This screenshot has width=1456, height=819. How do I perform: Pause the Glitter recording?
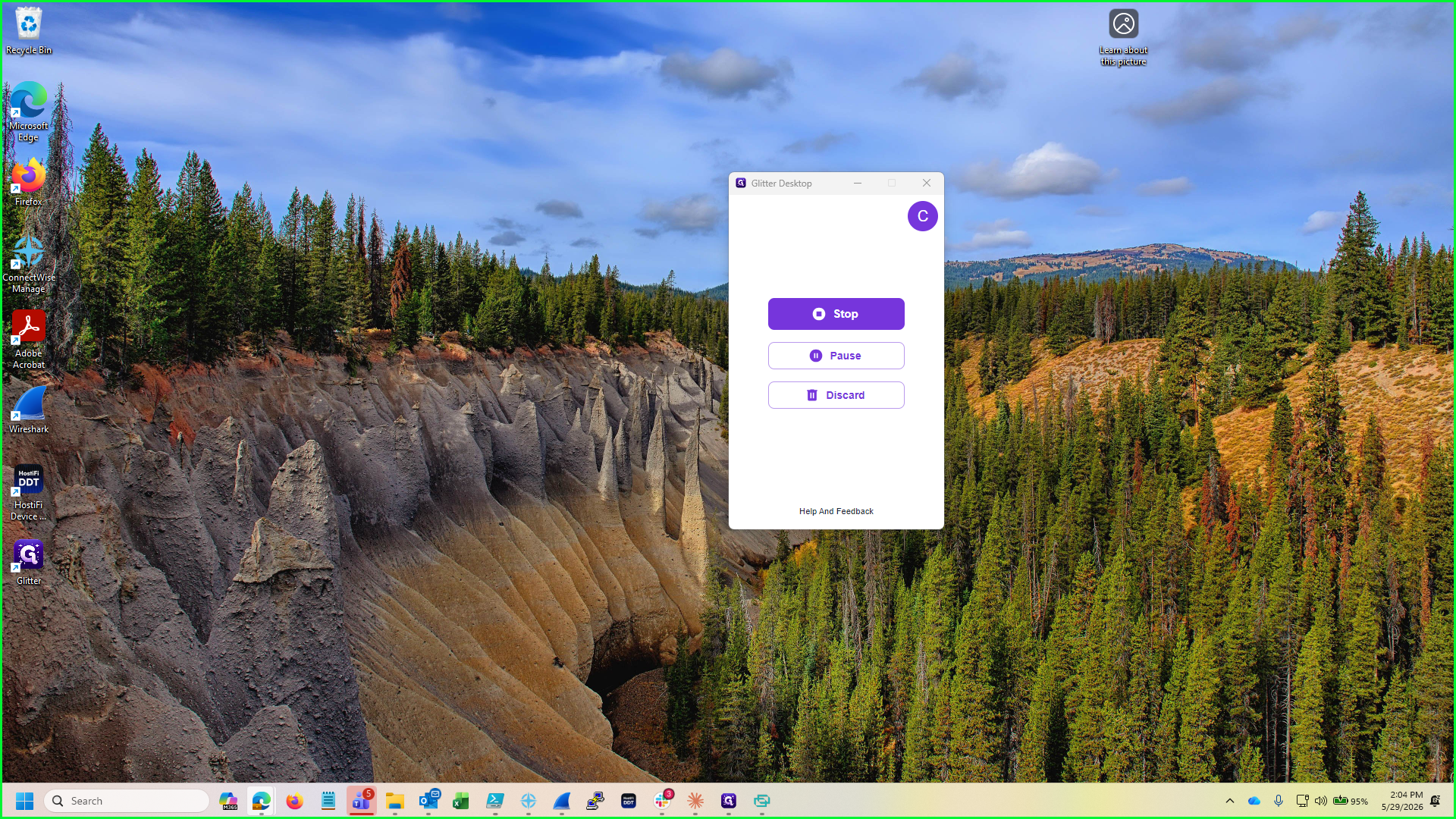pyautogui.click(x=836, y=356)
